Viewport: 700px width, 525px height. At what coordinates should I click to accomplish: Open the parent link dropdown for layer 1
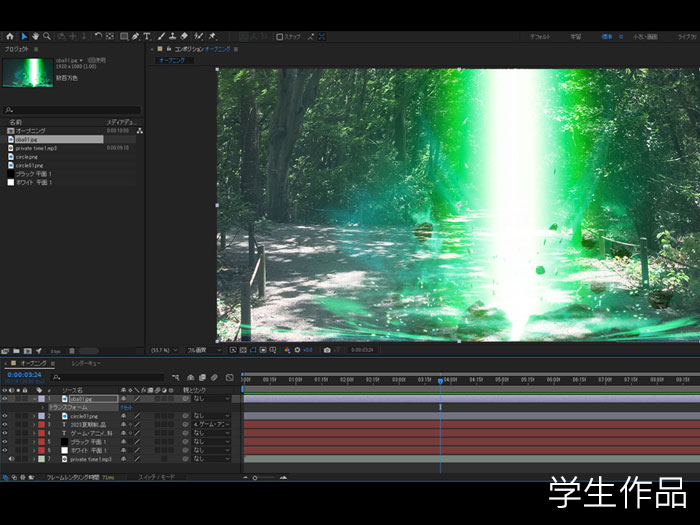[210, 398]
